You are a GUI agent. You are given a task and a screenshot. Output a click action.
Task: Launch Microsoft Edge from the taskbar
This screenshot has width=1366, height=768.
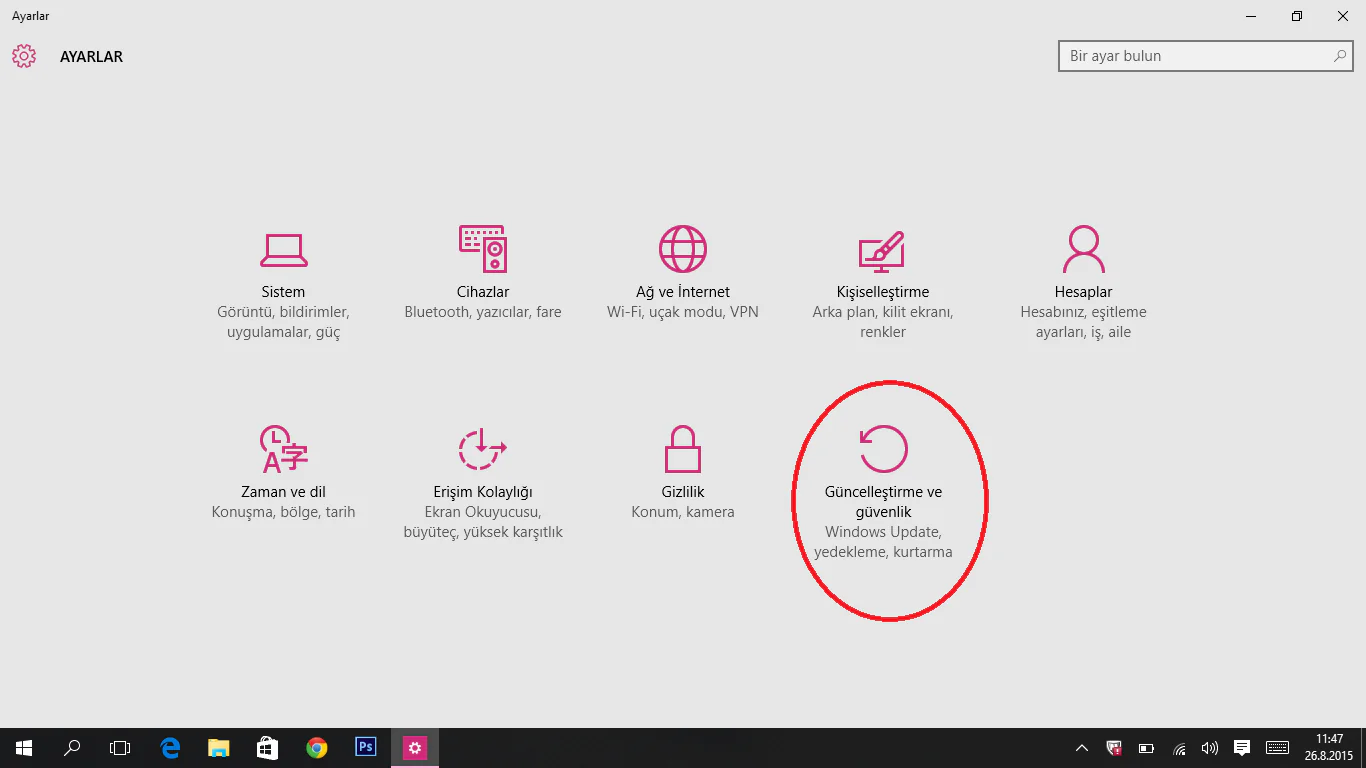[170, 747]
